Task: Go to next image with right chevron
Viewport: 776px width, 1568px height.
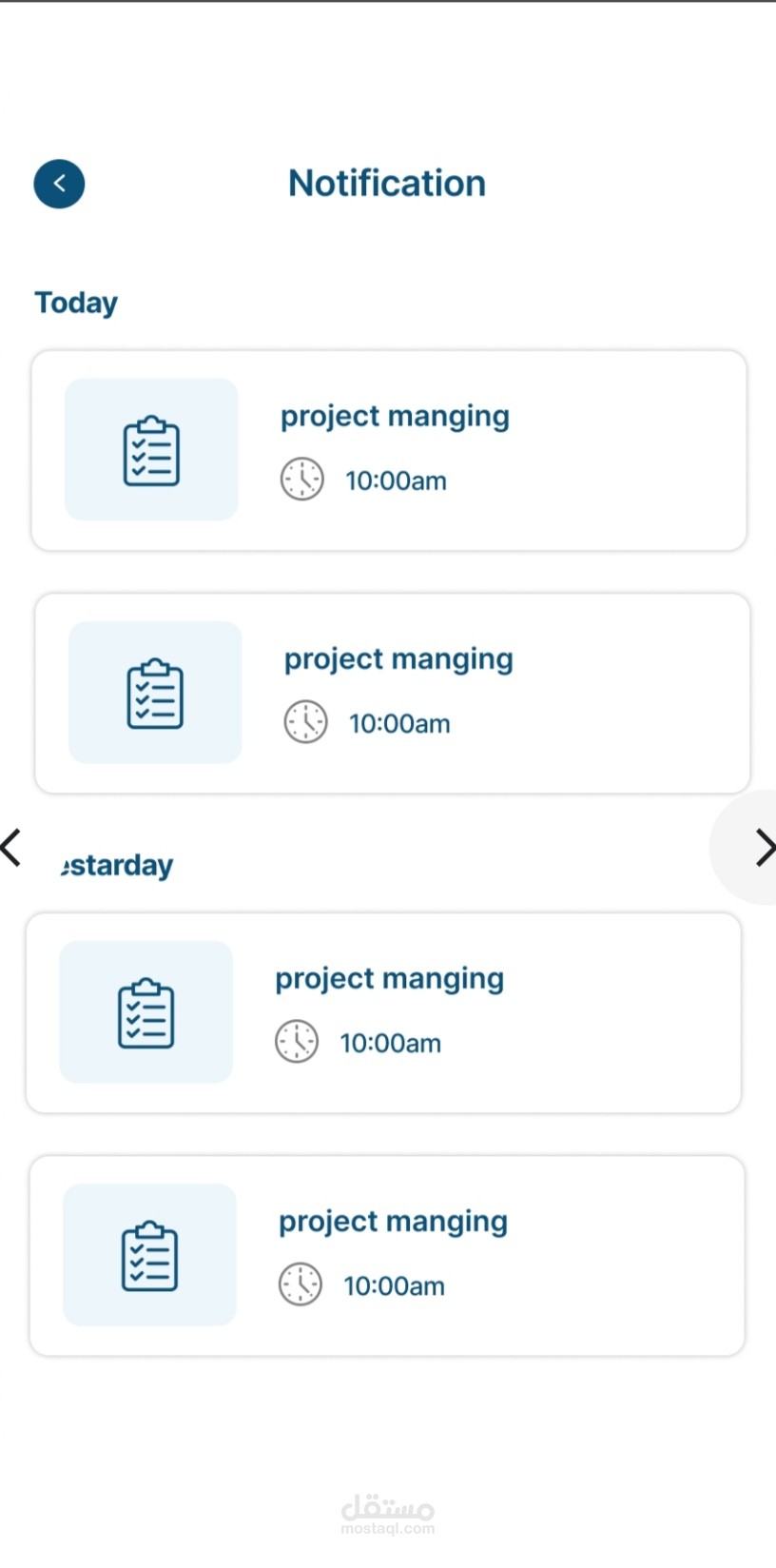Action: point(764,848)
